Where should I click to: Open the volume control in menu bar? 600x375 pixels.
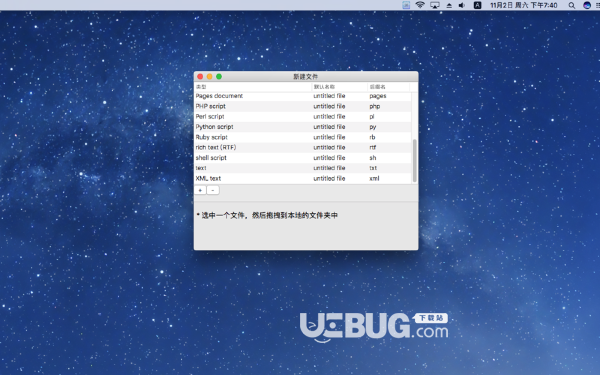coord(462,5)
